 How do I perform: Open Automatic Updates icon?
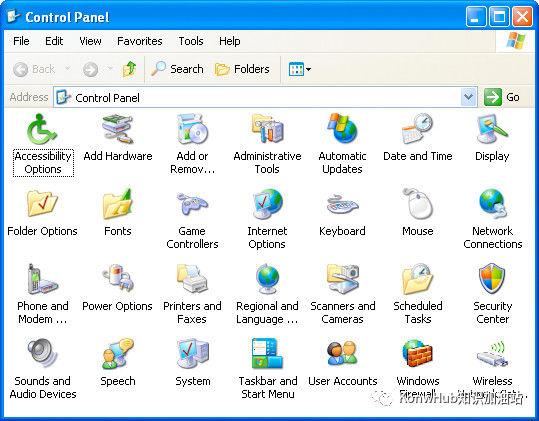pos(342,129)
